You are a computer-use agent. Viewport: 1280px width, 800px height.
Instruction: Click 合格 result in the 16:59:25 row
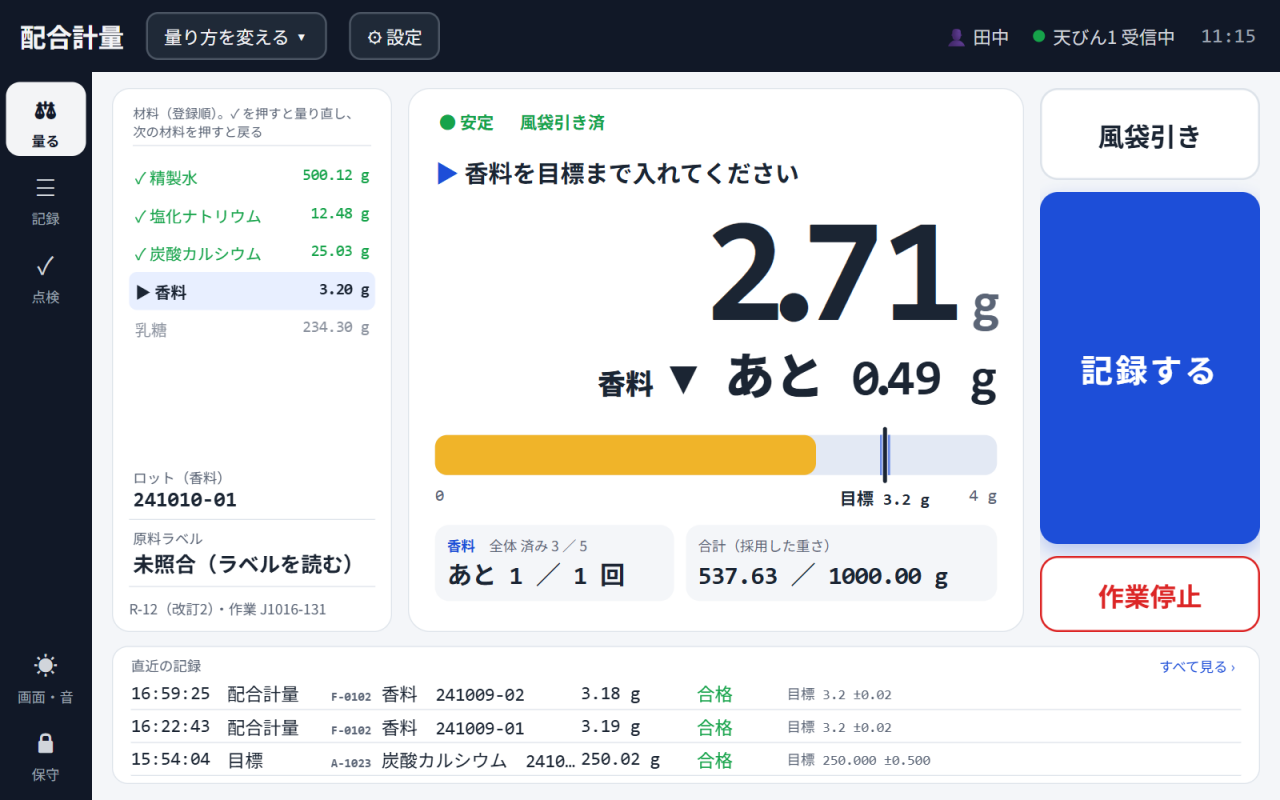(715, 694)
